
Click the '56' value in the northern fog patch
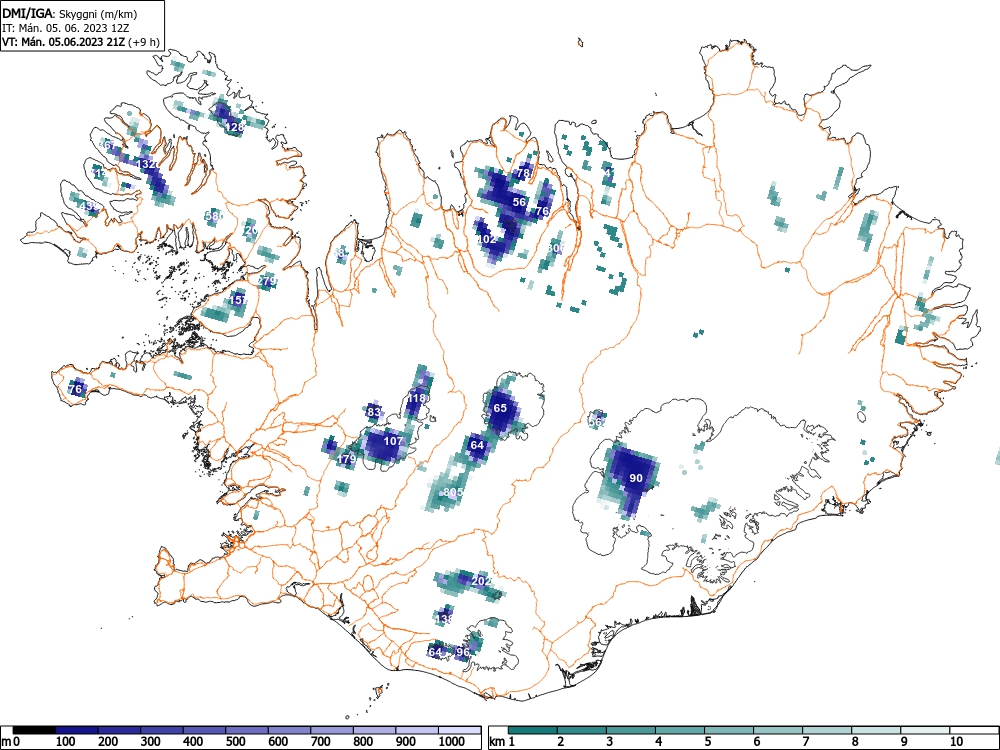(520, 202)
